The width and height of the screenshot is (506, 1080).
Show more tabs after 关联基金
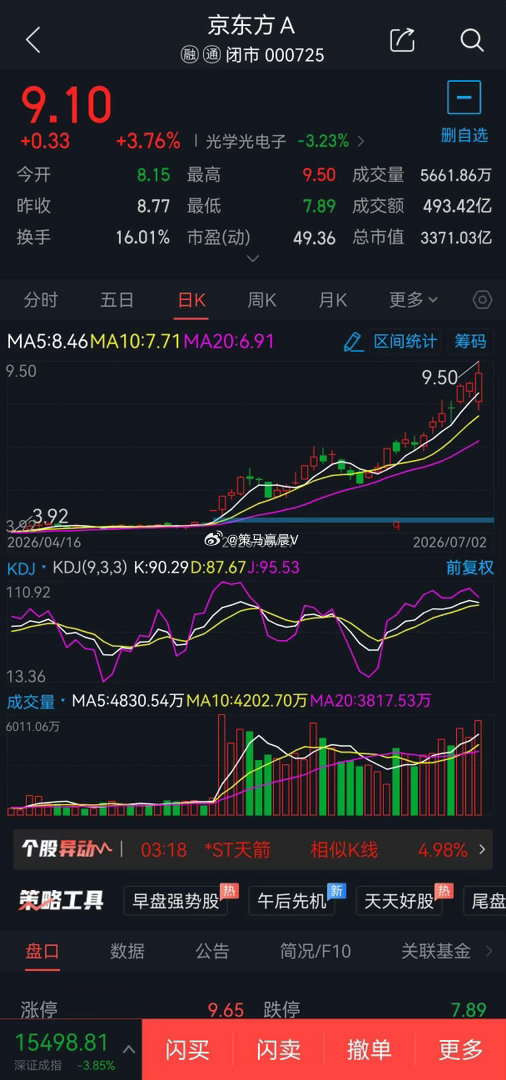click(x=489, y=951)
